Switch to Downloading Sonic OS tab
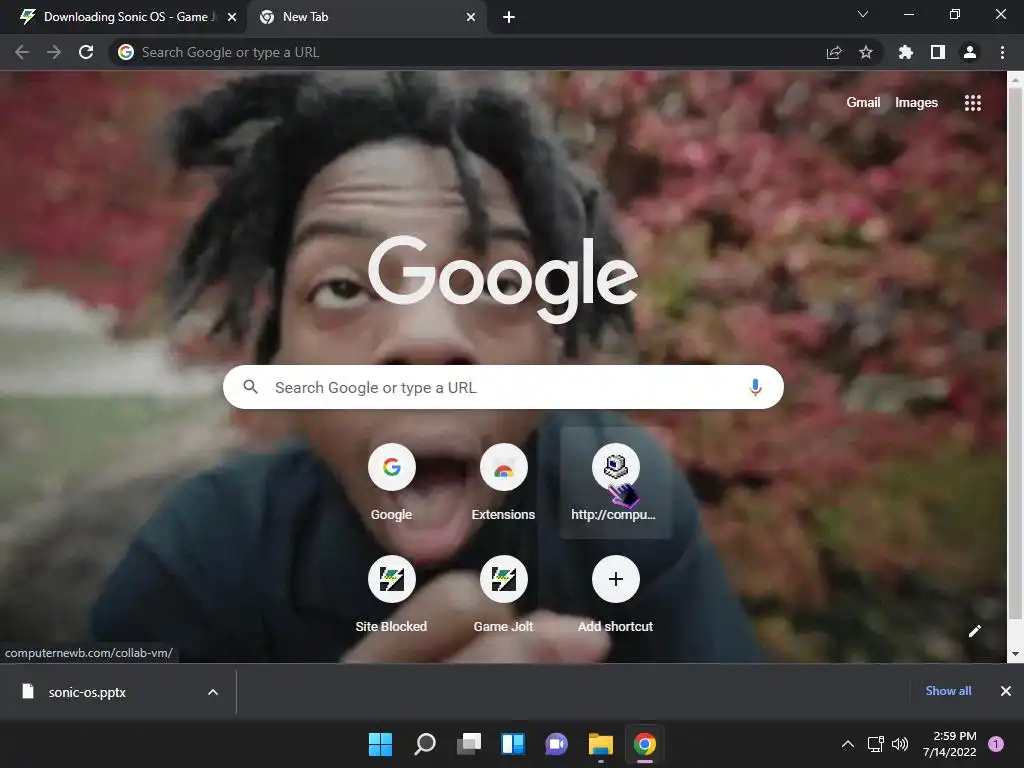Image resolution: width=1024 pixels, height=768 pixels. click(122, 17)
